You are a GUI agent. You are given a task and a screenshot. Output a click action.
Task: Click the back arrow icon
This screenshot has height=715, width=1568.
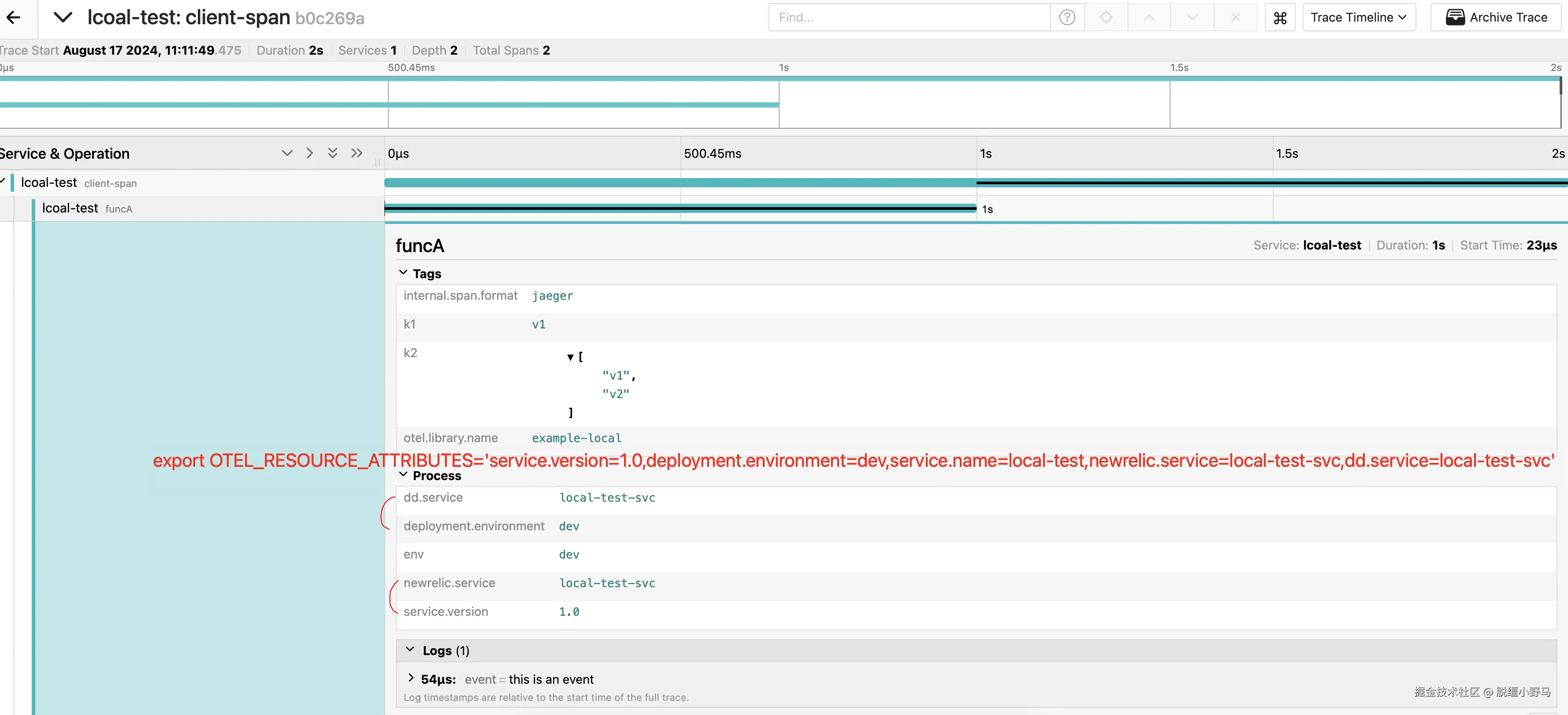click(13, 18)
